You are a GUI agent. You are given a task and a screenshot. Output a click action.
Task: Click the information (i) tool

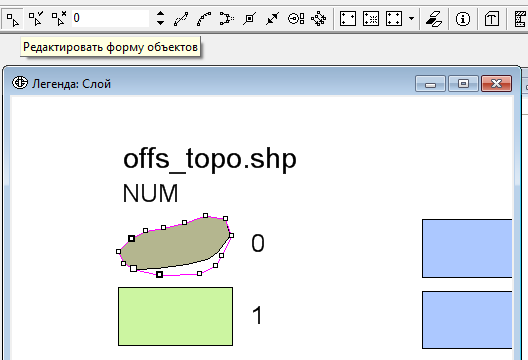[463, 19]
